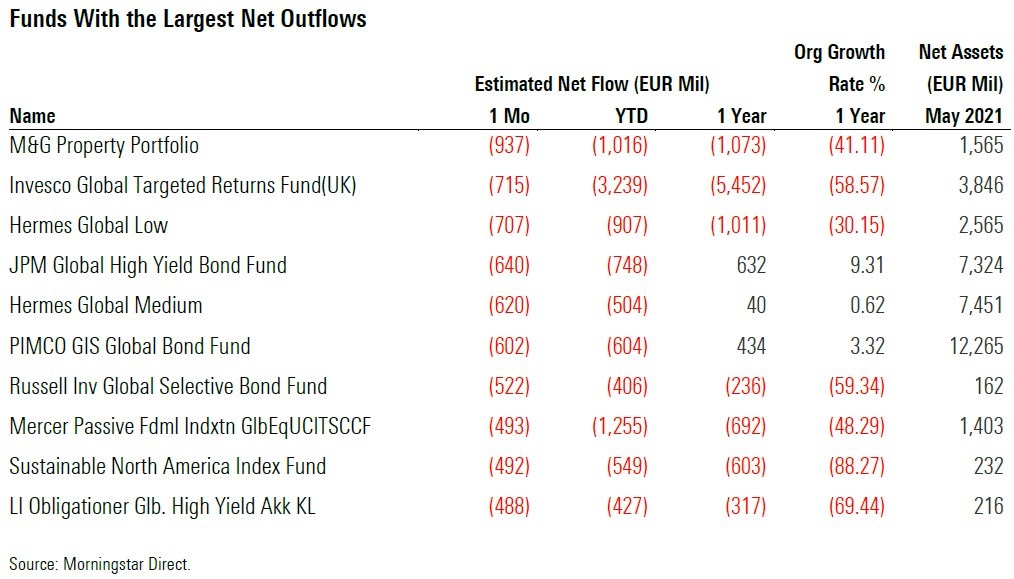The height and width of the screenshot is (579, 1014).
Task: Select Invesco Global Targeted Returns Fund(UK) row
Action: pos(183,186)
